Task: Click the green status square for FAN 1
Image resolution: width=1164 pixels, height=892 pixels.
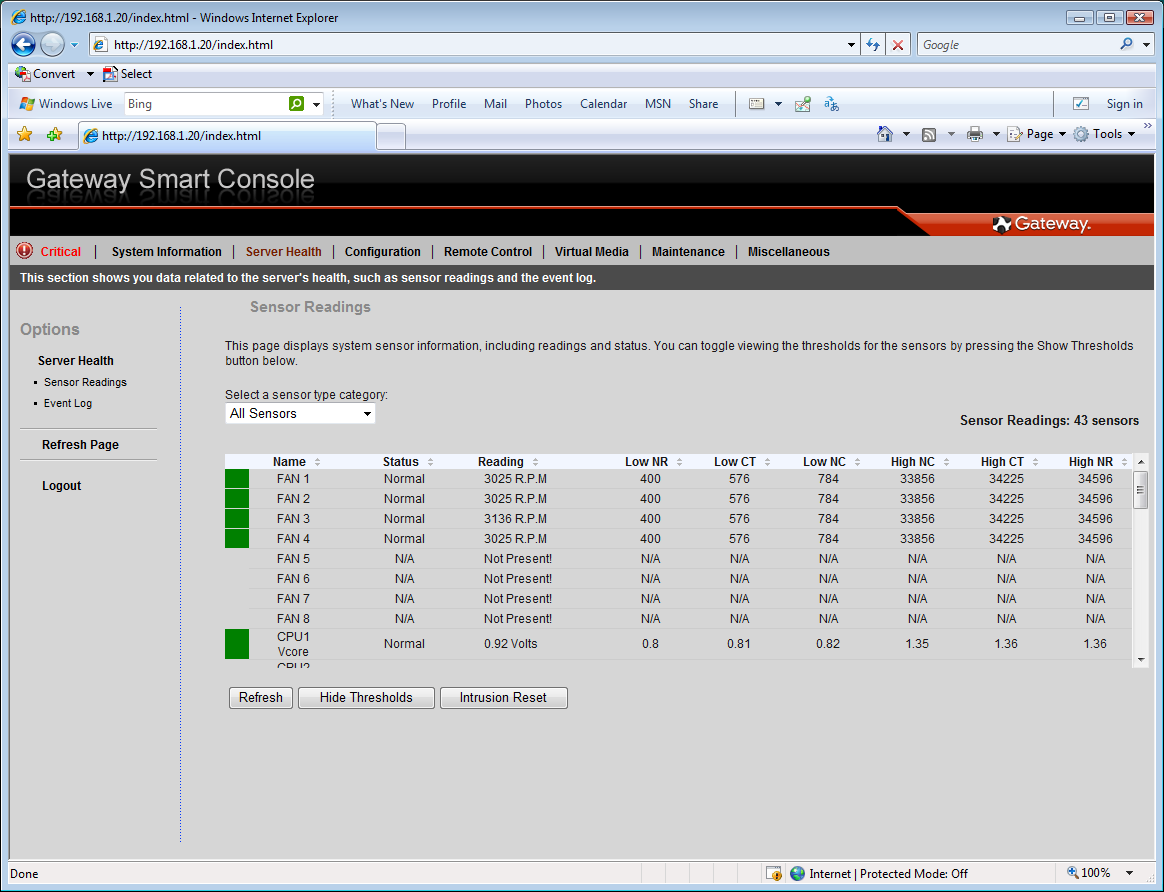Action: [x=237, y=479]
